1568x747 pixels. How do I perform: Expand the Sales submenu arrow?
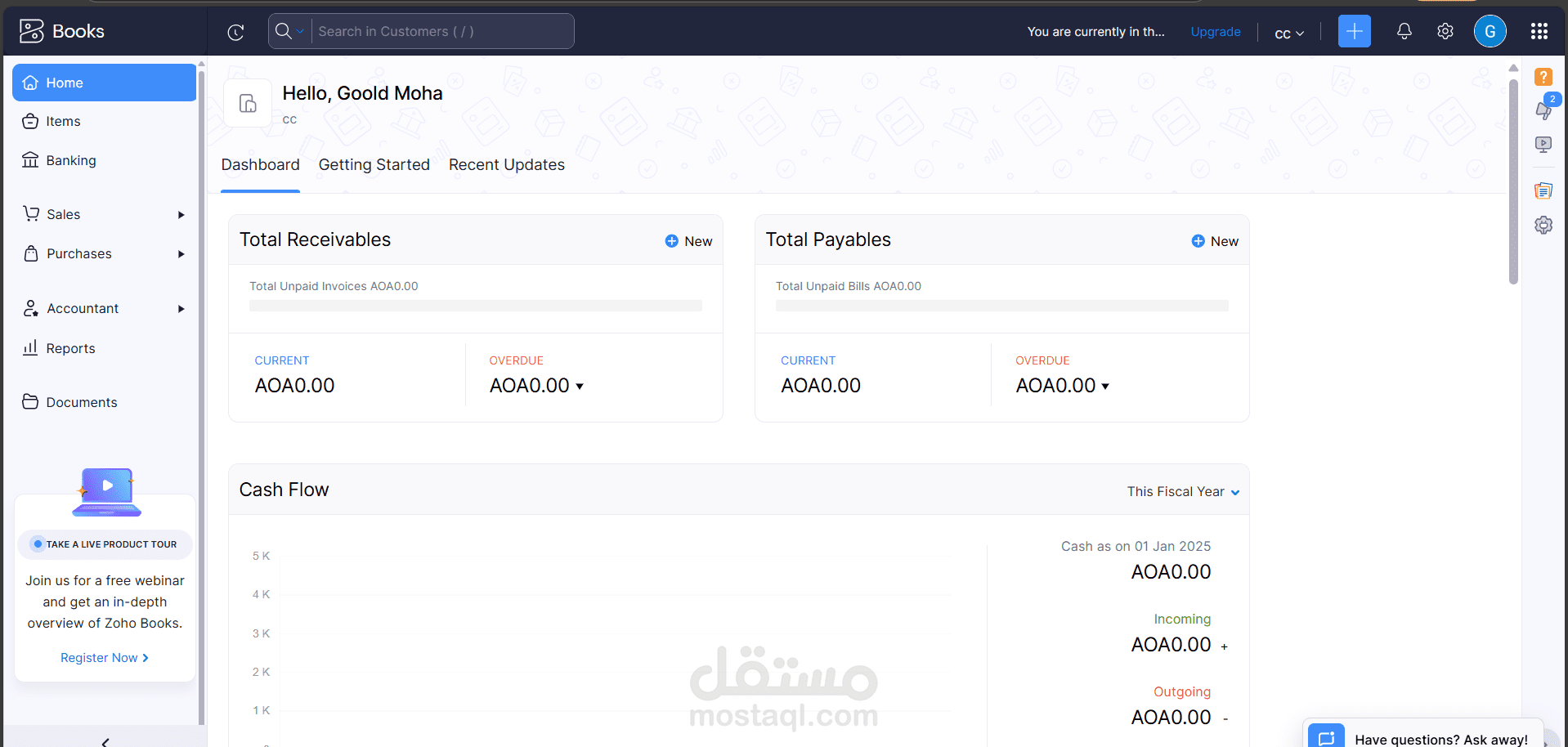tap(181, 215)
